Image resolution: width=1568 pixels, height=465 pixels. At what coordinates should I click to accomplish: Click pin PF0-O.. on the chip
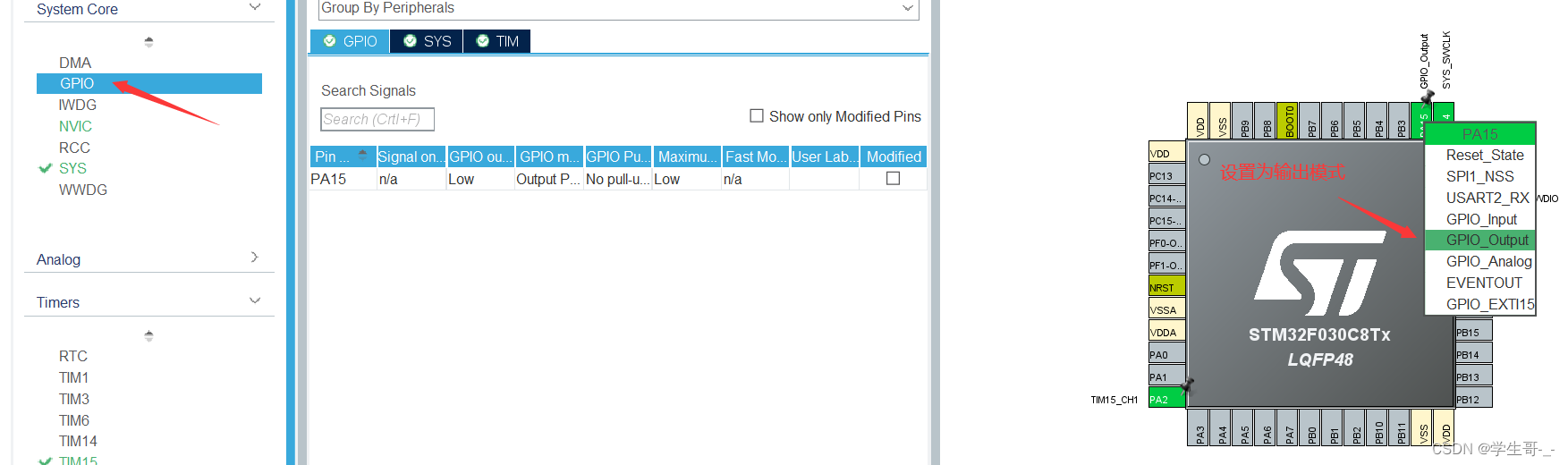(1166, 242)
